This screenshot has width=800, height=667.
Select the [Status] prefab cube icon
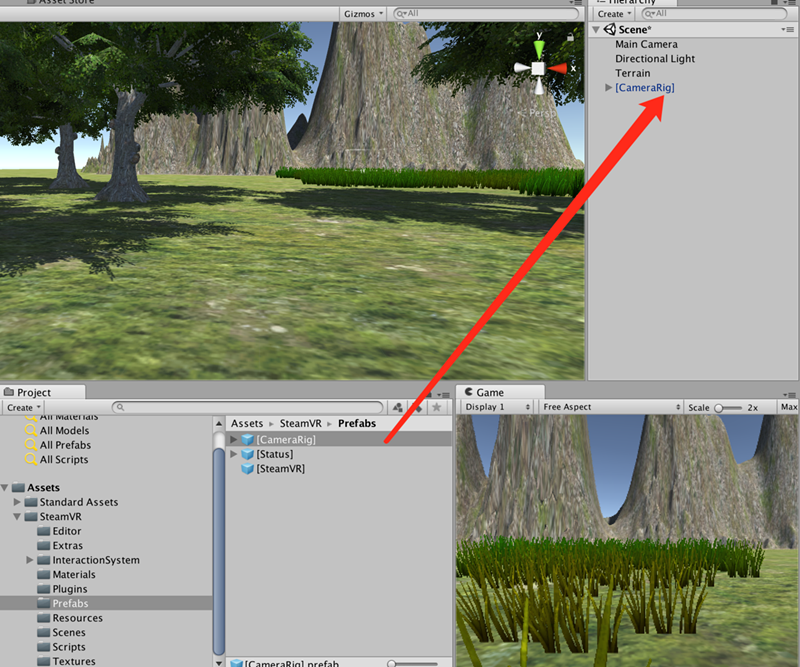pyautogui.click(x=248, y=454)
